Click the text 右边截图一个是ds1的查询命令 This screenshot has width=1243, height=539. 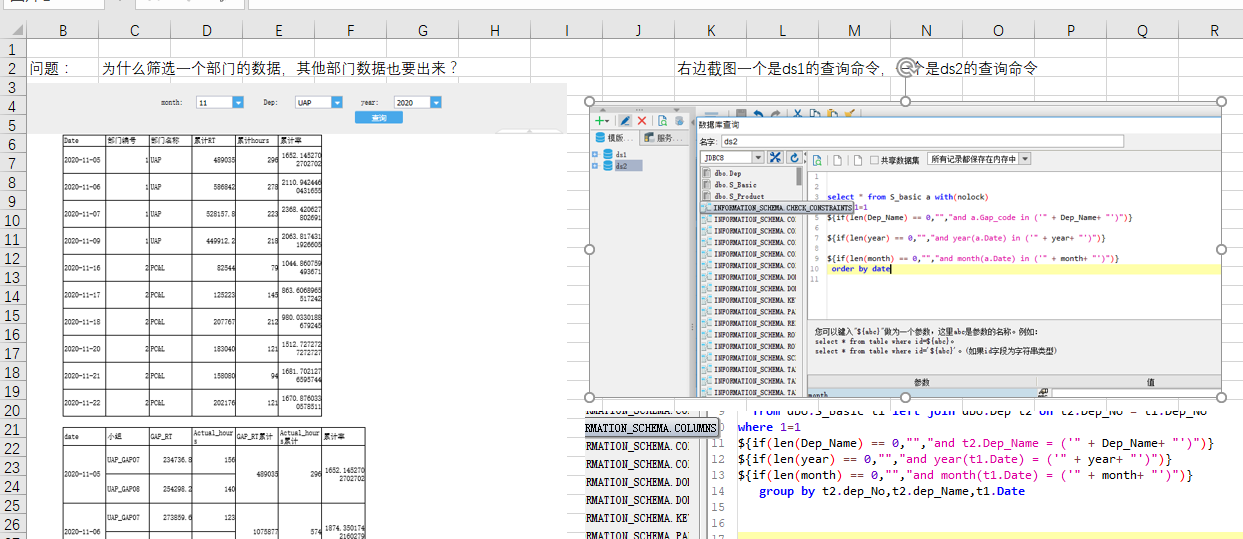(779, 68)
